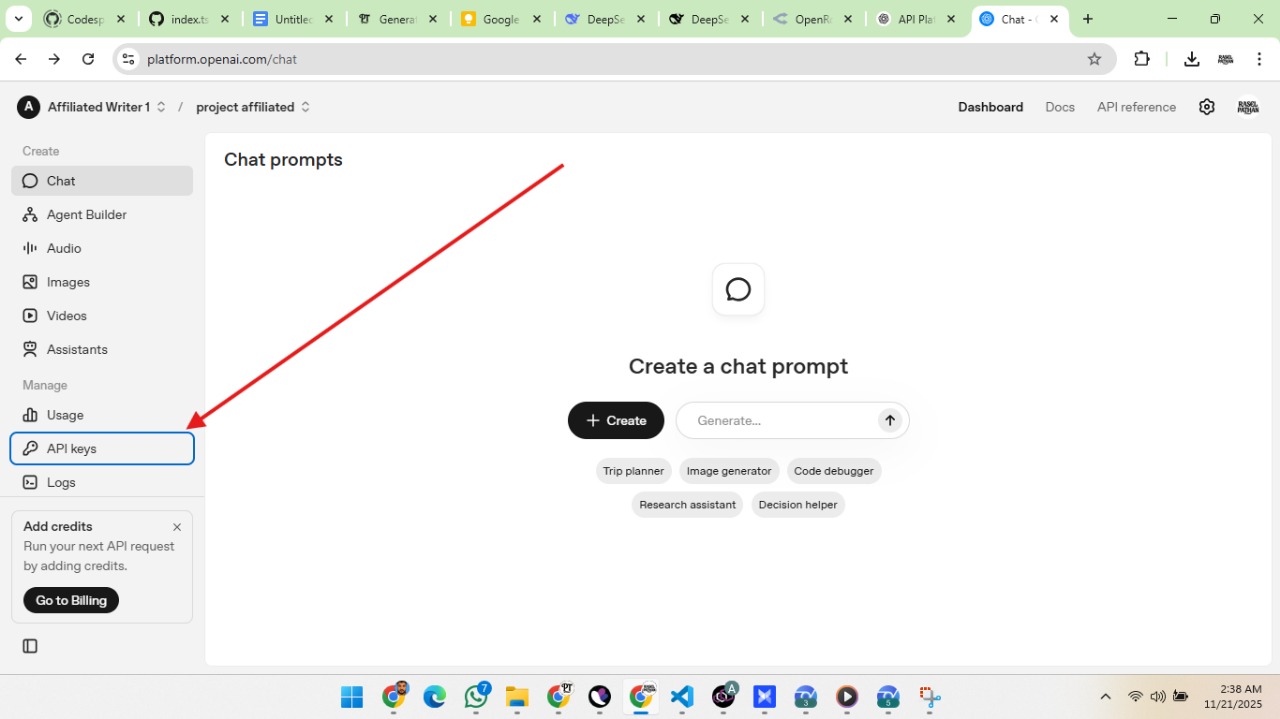Open the Logs panel
The image size is (1280, 719).
61,482
